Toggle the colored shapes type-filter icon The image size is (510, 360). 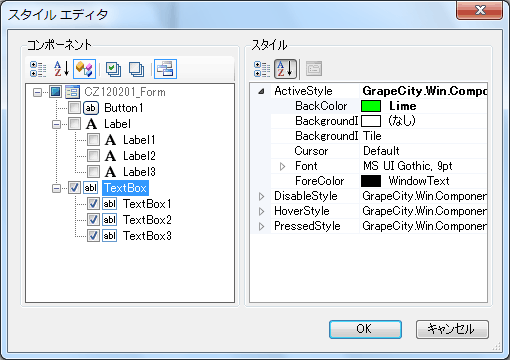point(84,69)
